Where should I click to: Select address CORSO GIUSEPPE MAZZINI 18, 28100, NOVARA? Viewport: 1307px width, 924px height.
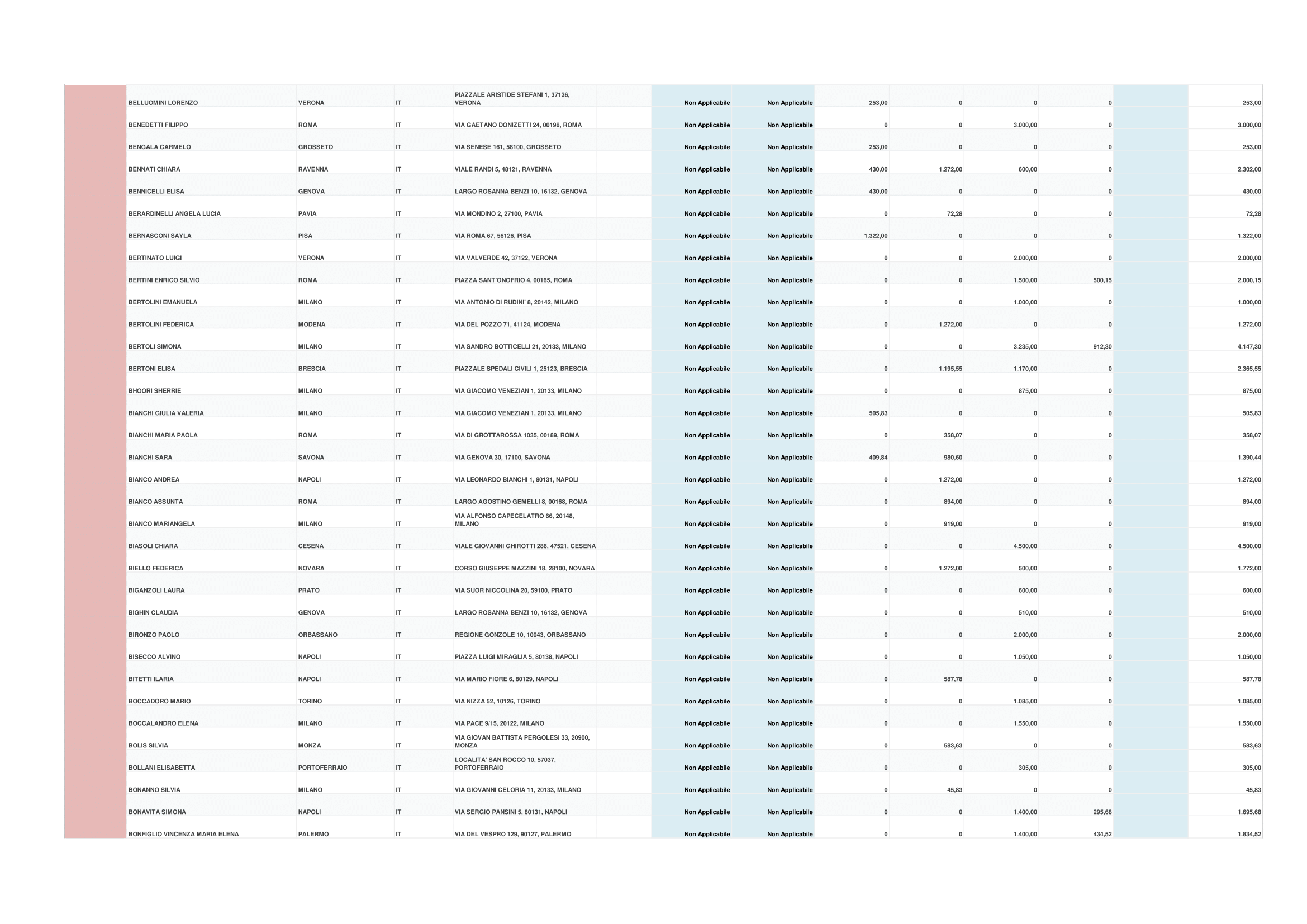524,569
